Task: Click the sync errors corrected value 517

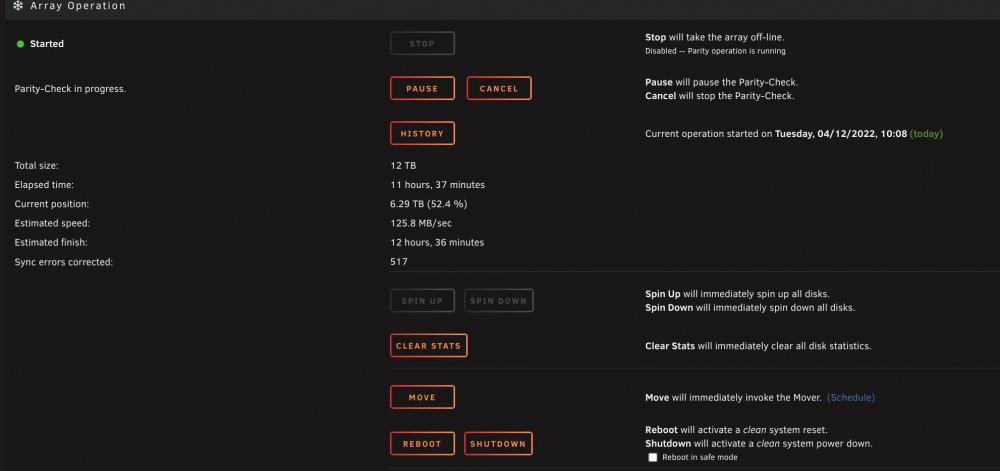Action: tap(399, 262)
